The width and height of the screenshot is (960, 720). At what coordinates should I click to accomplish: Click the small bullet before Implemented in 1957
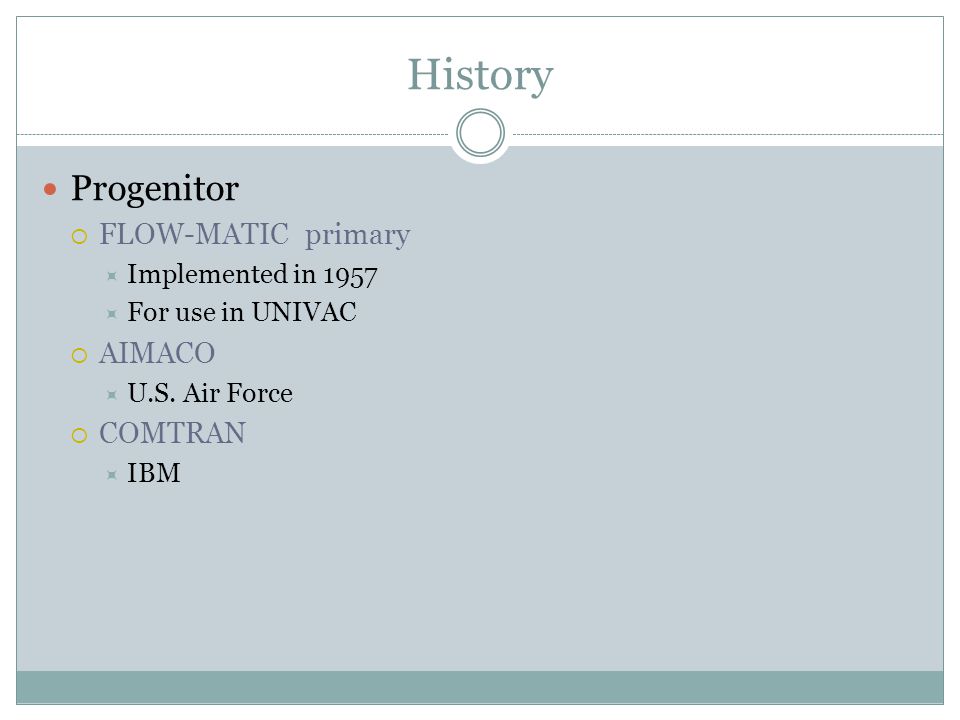click(x=111, y=276)
